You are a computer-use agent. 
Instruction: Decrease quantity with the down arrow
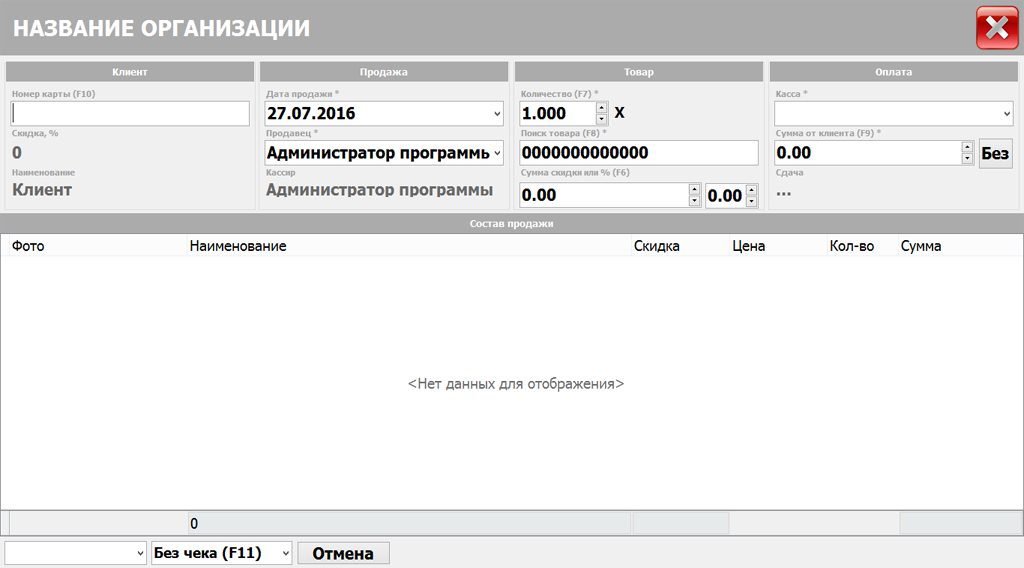click(x=601, y=119)
